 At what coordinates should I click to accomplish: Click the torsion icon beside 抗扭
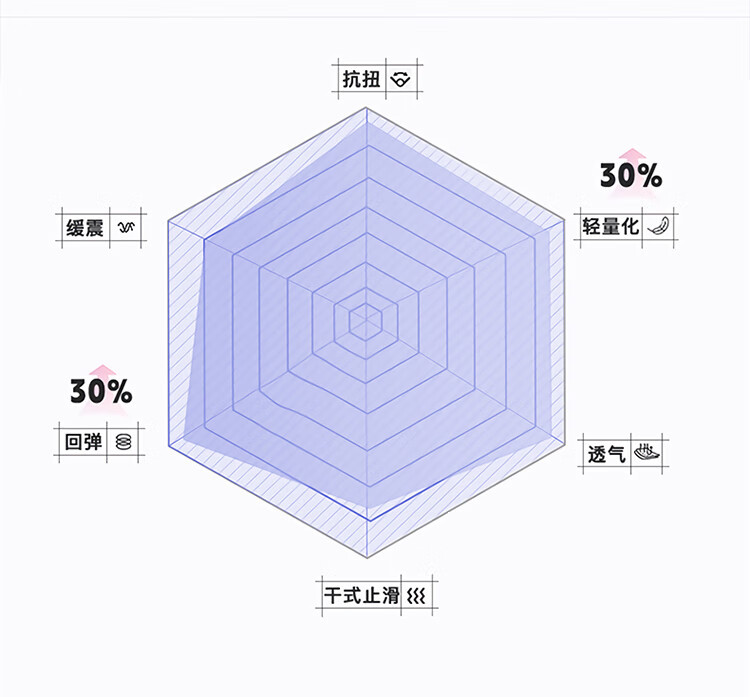point(400,80)
